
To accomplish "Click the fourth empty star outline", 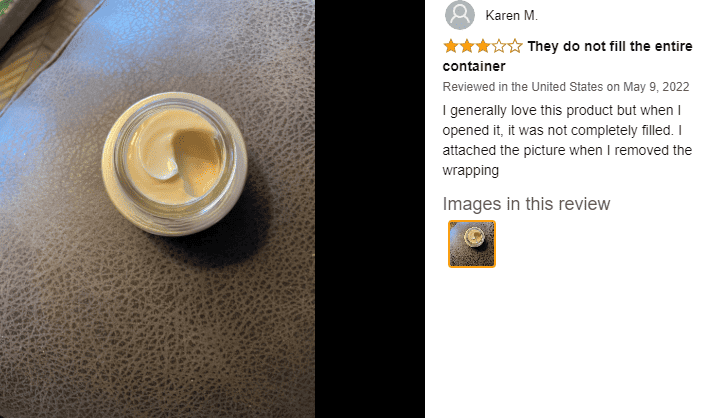I will (x=499, y=46).
